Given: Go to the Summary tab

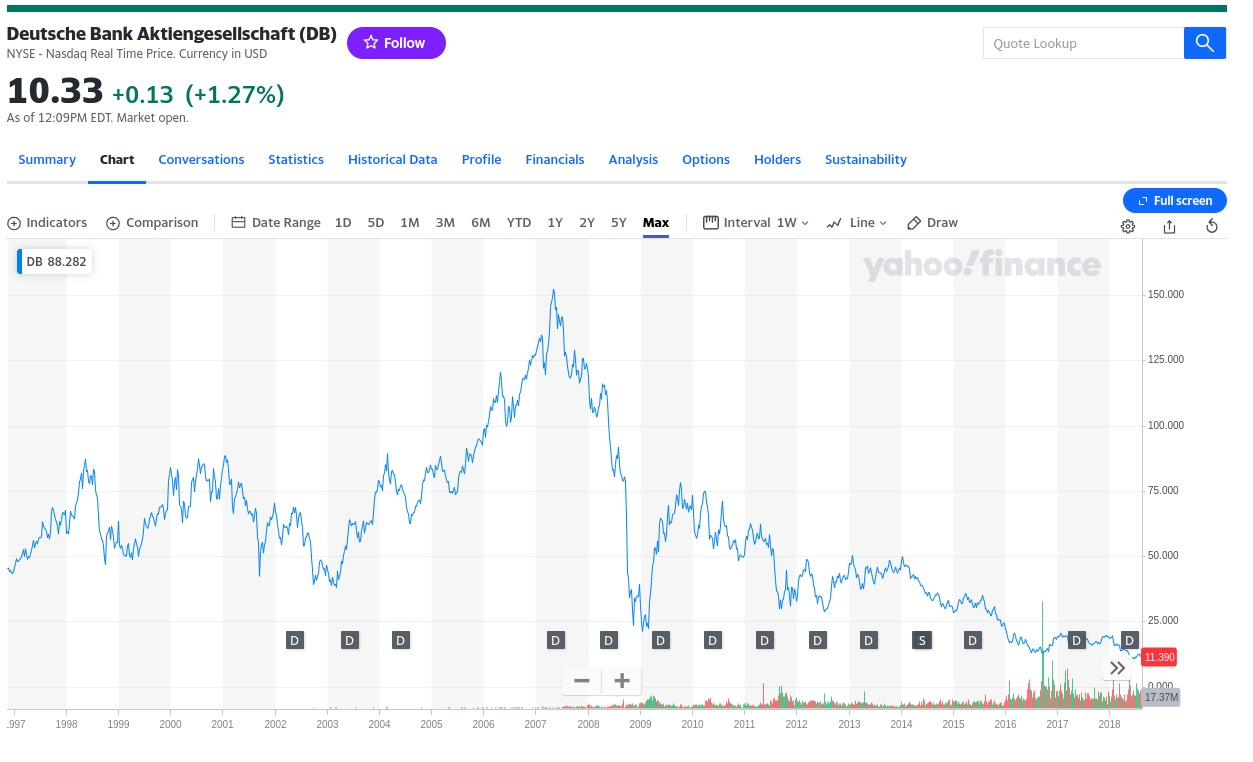Looking at the screenshot, I should (47, 160).
